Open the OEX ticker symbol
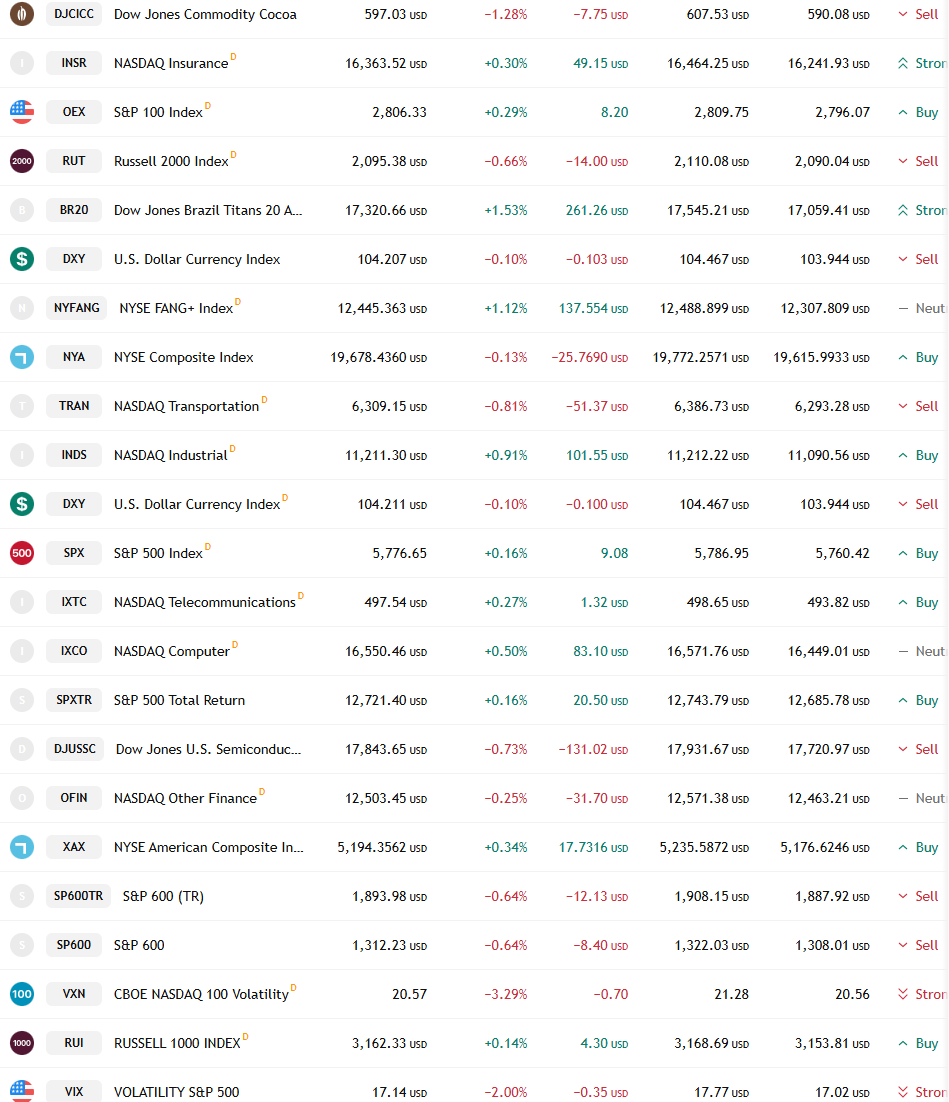The image size is (949, 1102). pos(74,112)
